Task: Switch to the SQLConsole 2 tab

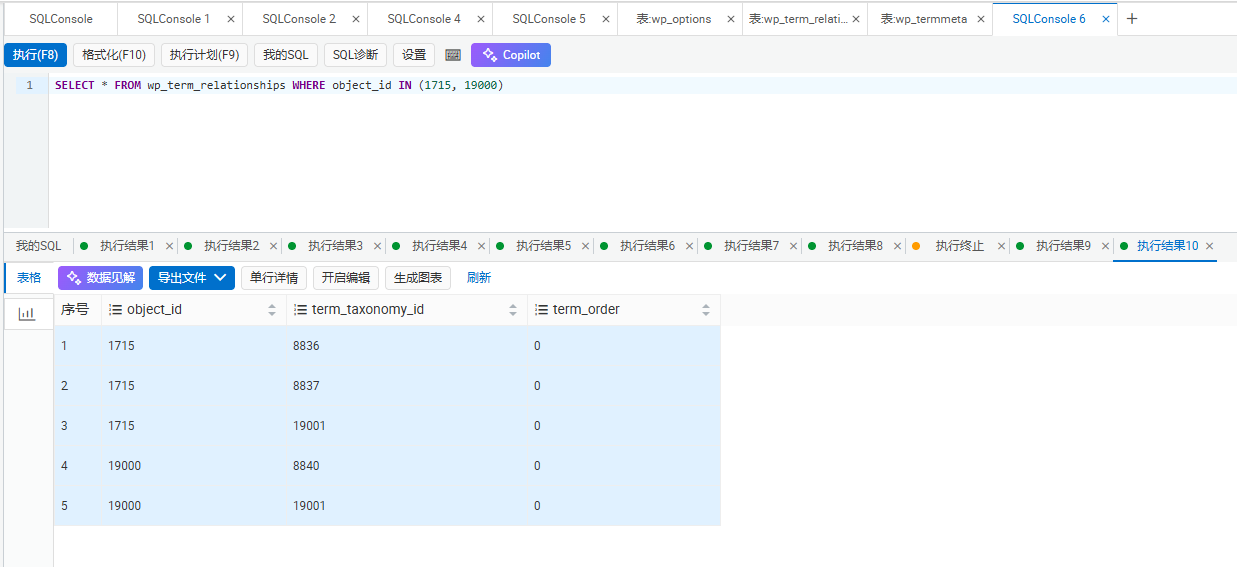Action: (x=299, y=19)
